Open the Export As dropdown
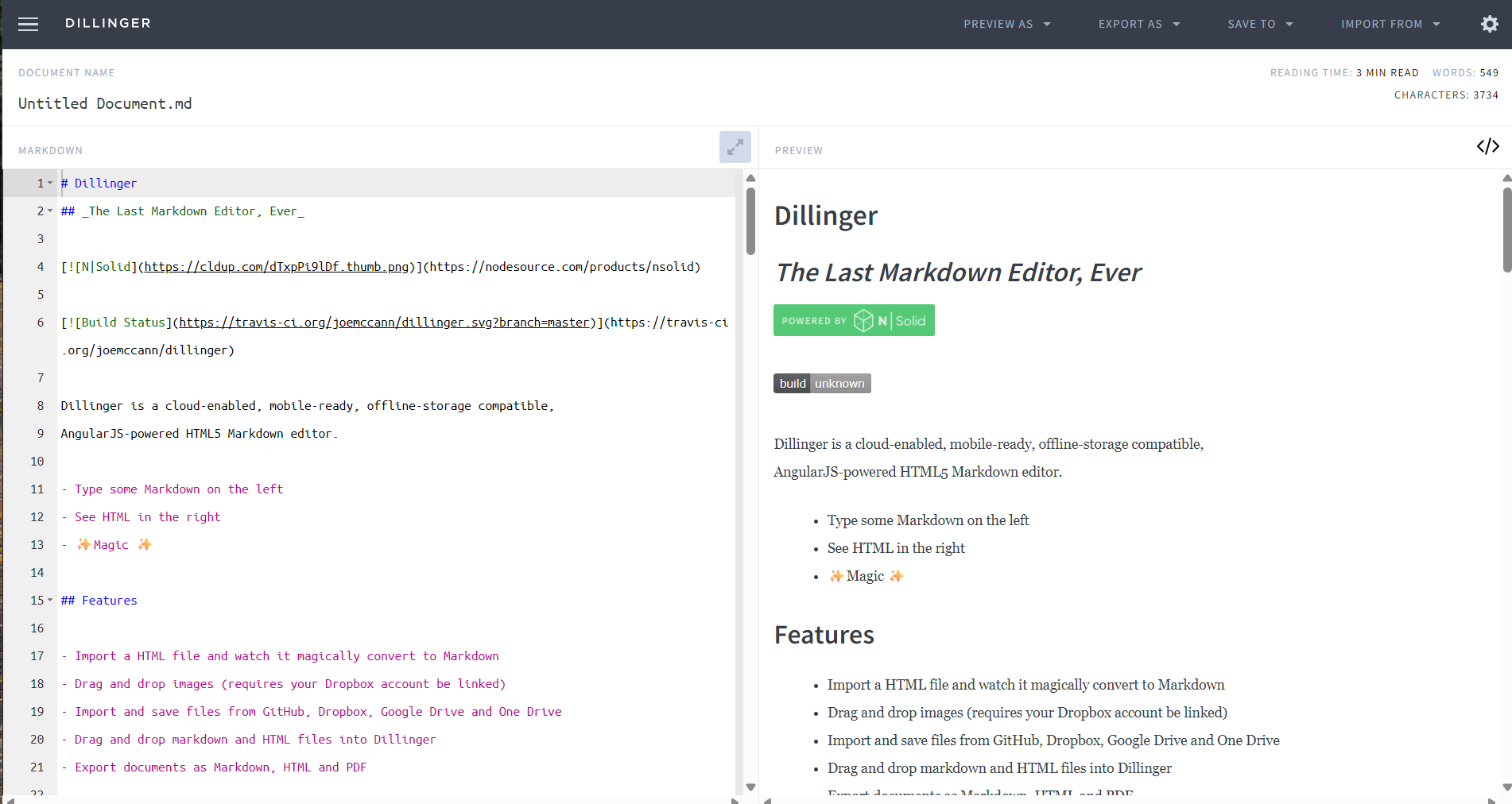Viewport: 1512px width, 804px height. click(x=1139, y=24)
